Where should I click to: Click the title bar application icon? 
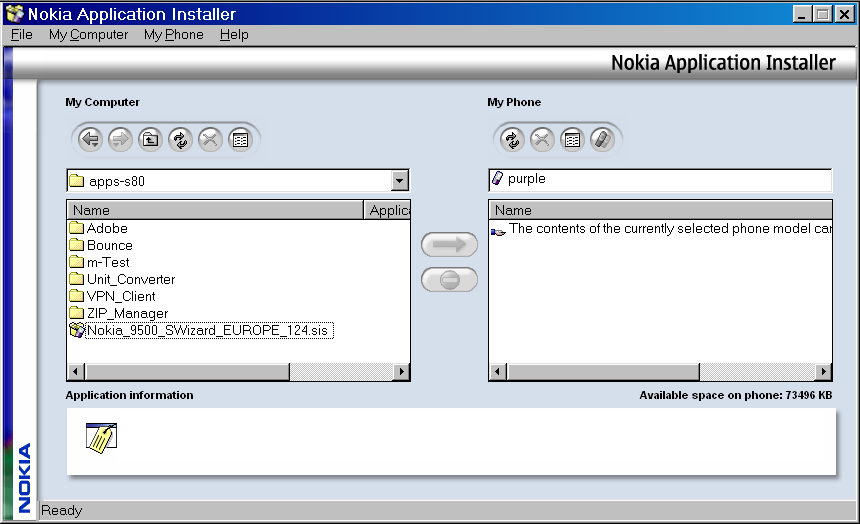pos(15,14)
